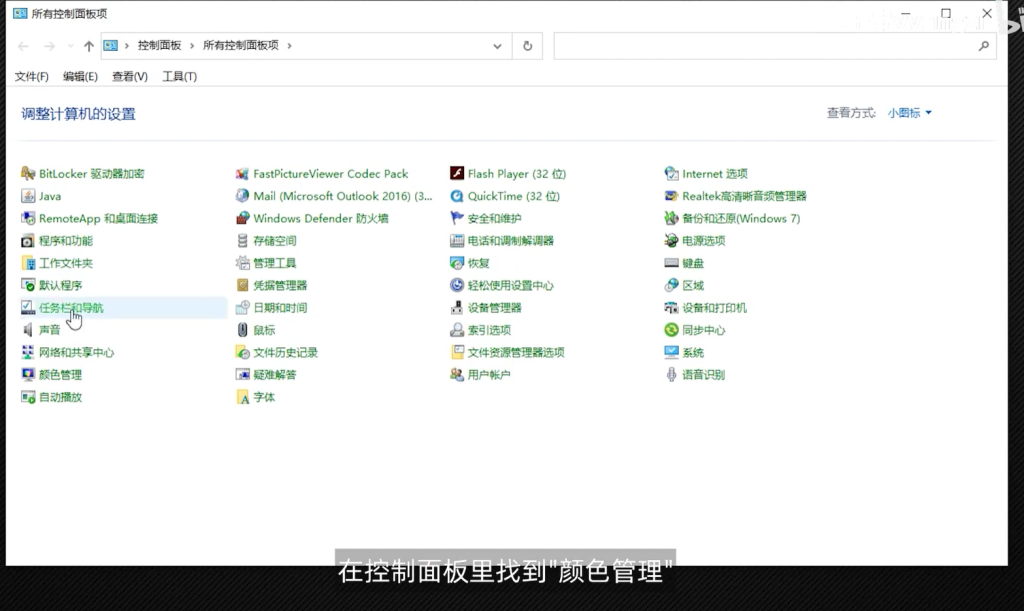Image resolution: width=1024 pixels, height=611 pixels.
Task: Click the control panel icon in address bar
Action: (x=111, y=46)
